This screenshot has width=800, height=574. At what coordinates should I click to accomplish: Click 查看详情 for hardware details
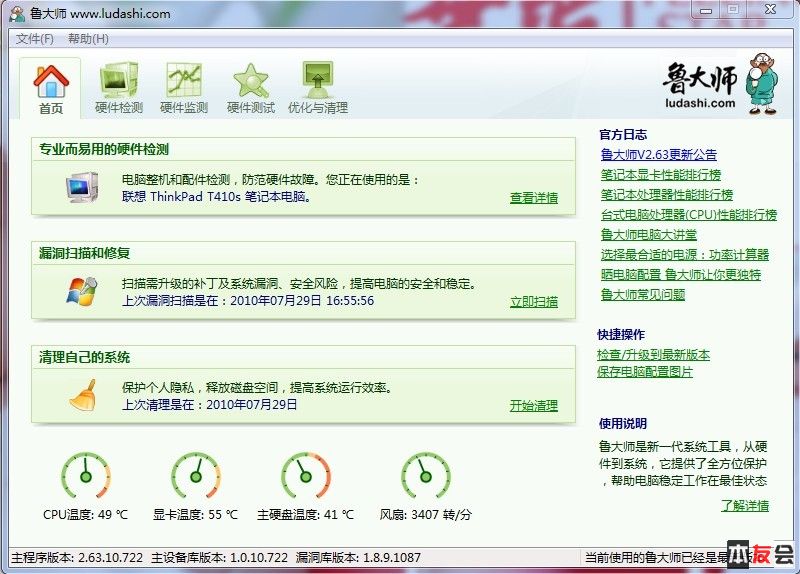pos(534,198)
